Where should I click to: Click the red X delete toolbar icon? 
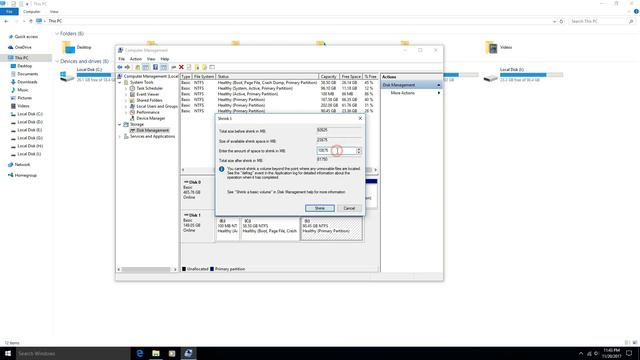point(181,67)
